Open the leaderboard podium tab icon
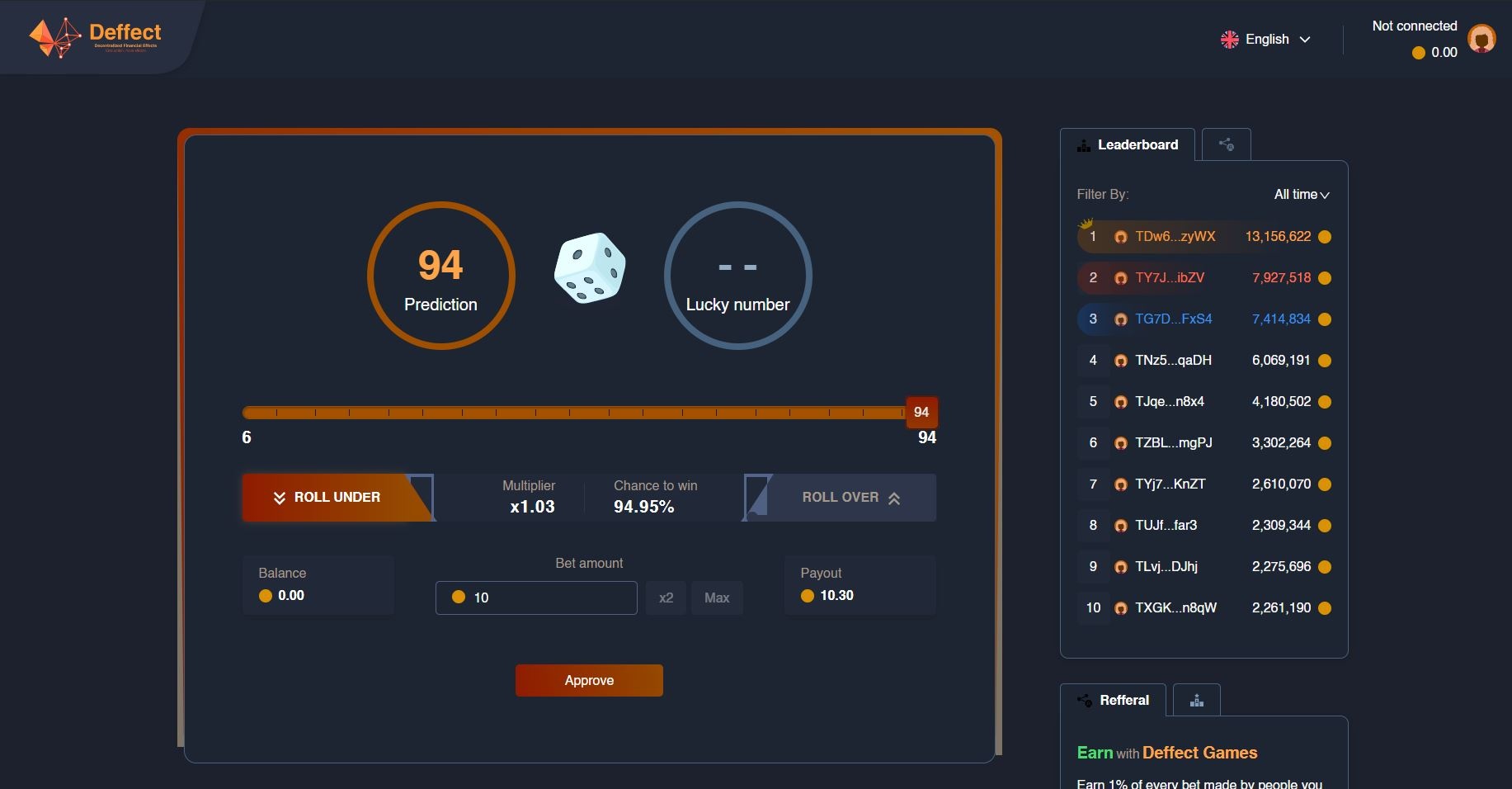This screenshot has width=1512, height=789. click(1196, 701)
